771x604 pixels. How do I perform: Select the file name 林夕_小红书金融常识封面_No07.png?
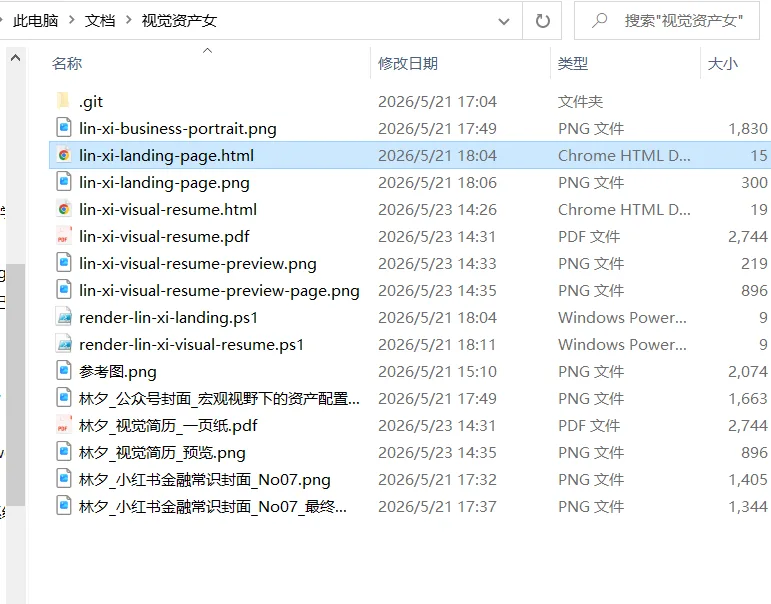coord(205,480)
